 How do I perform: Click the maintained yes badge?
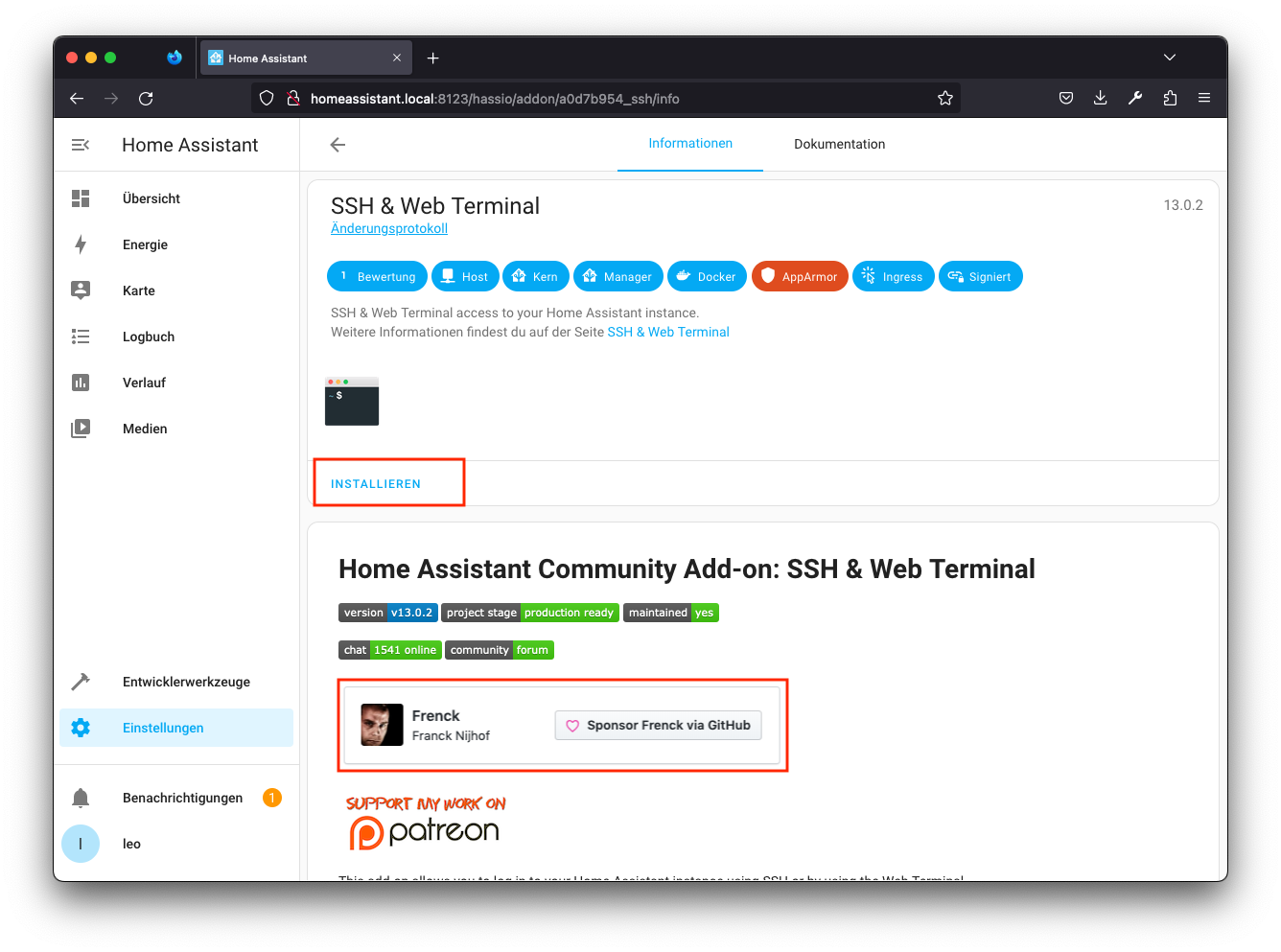pos(671,613)
